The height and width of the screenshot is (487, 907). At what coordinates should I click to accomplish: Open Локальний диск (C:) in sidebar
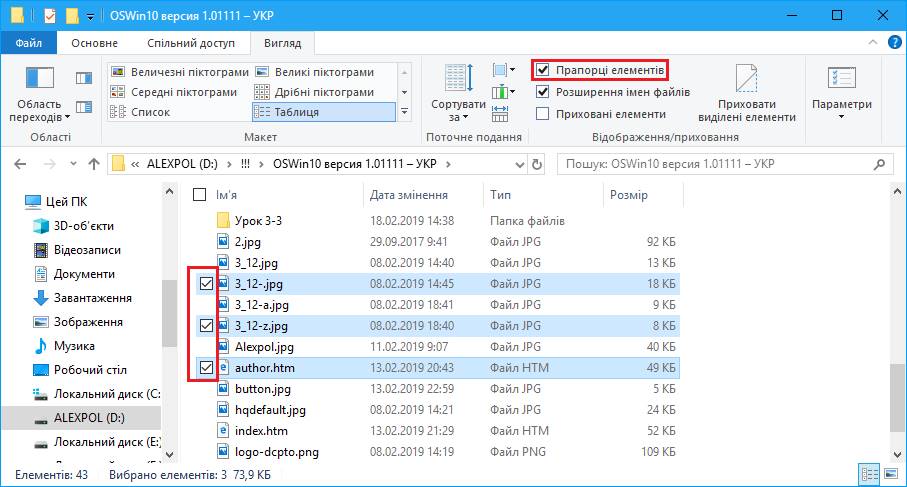click(x=107, y=394)
